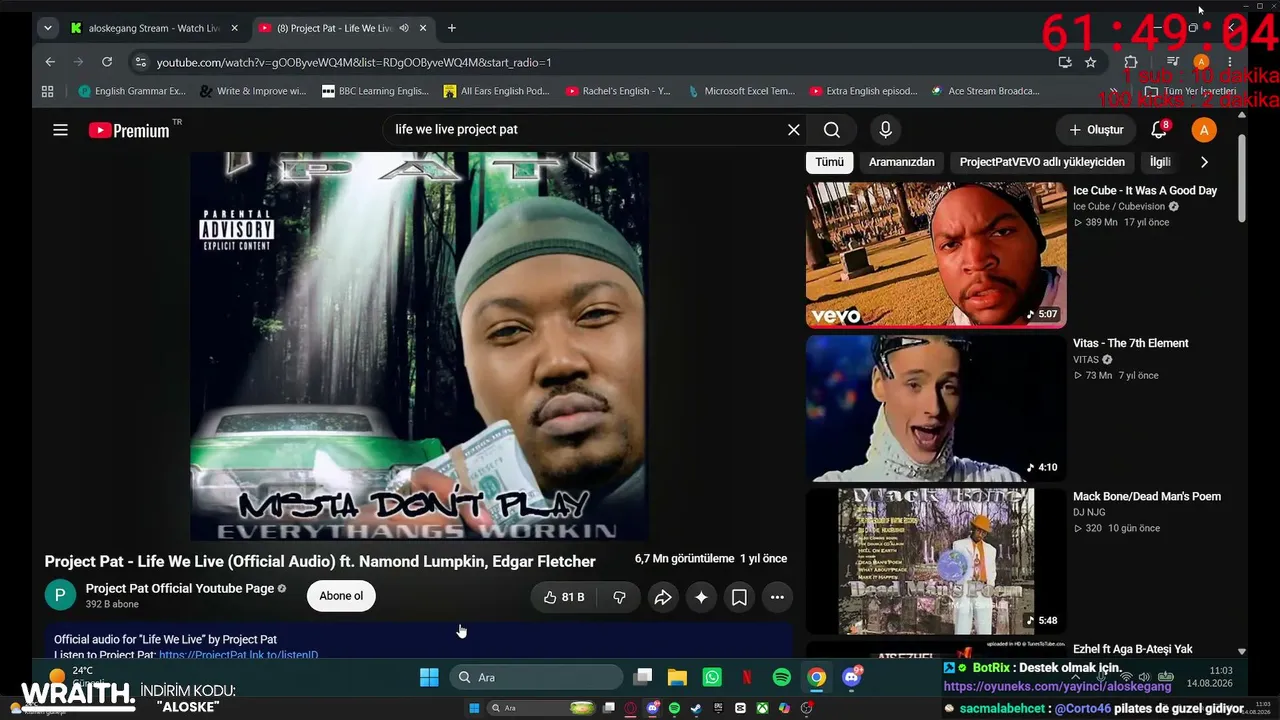Open the Chrome apps grid shortcut

(x=47, y=91)
